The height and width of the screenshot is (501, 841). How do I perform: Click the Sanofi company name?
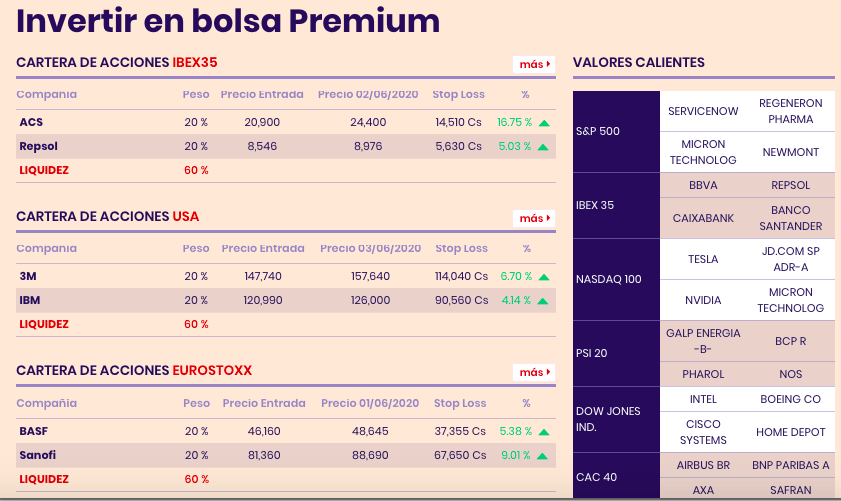coord(38,456)
